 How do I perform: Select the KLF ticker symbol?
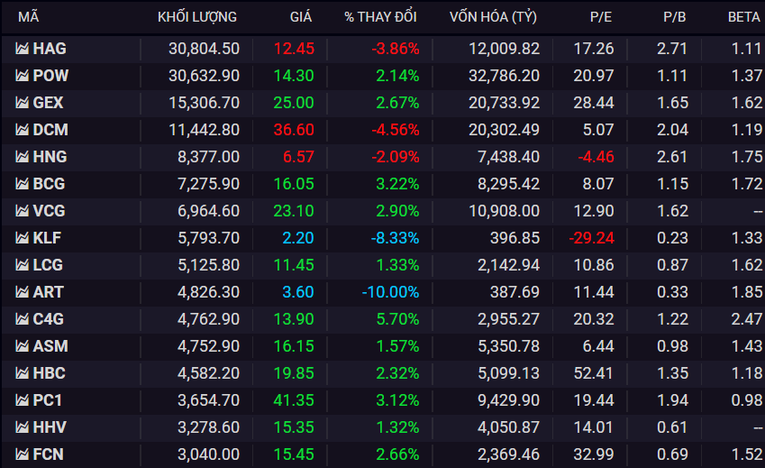click(47, 238)
